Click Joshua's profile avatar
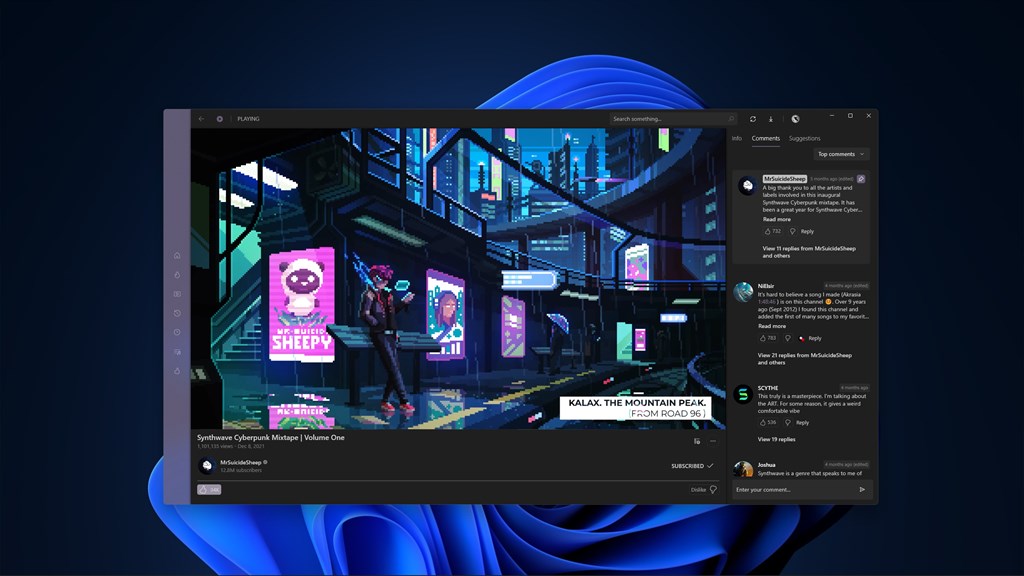1024x576 pixels. (x=743, y=469)
